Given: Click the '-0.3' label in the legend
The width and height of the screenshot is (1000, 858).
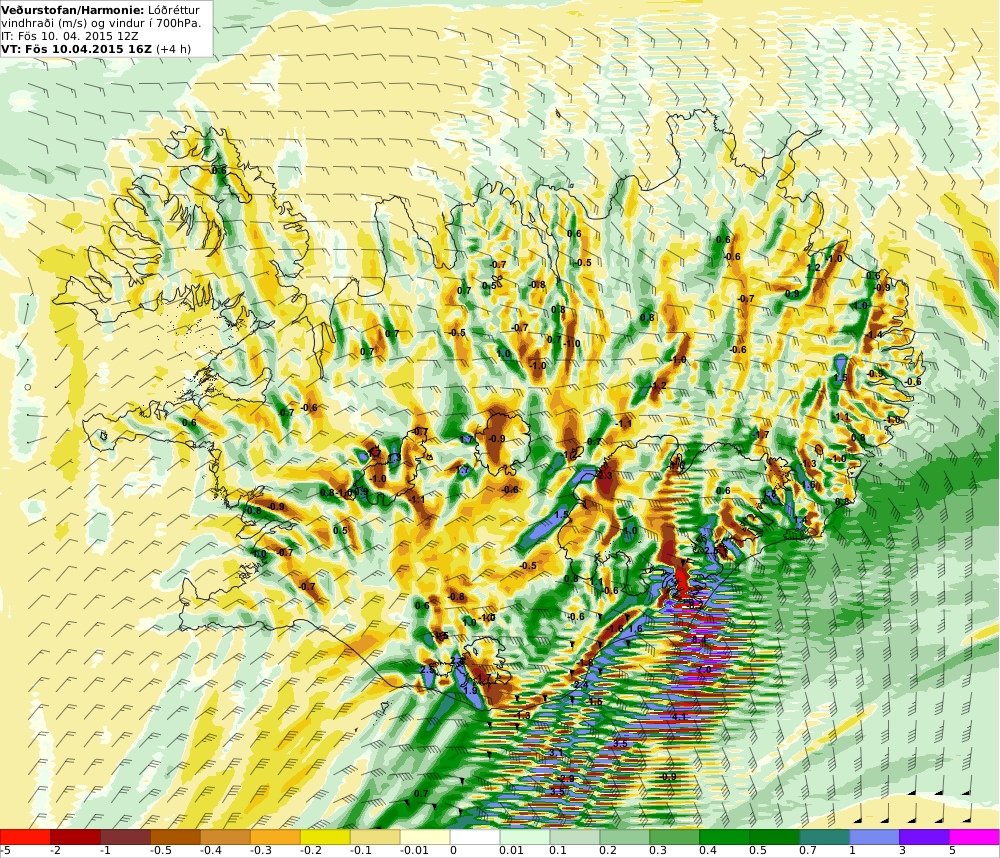Looking at the screenshot, I should pos(260,851).
